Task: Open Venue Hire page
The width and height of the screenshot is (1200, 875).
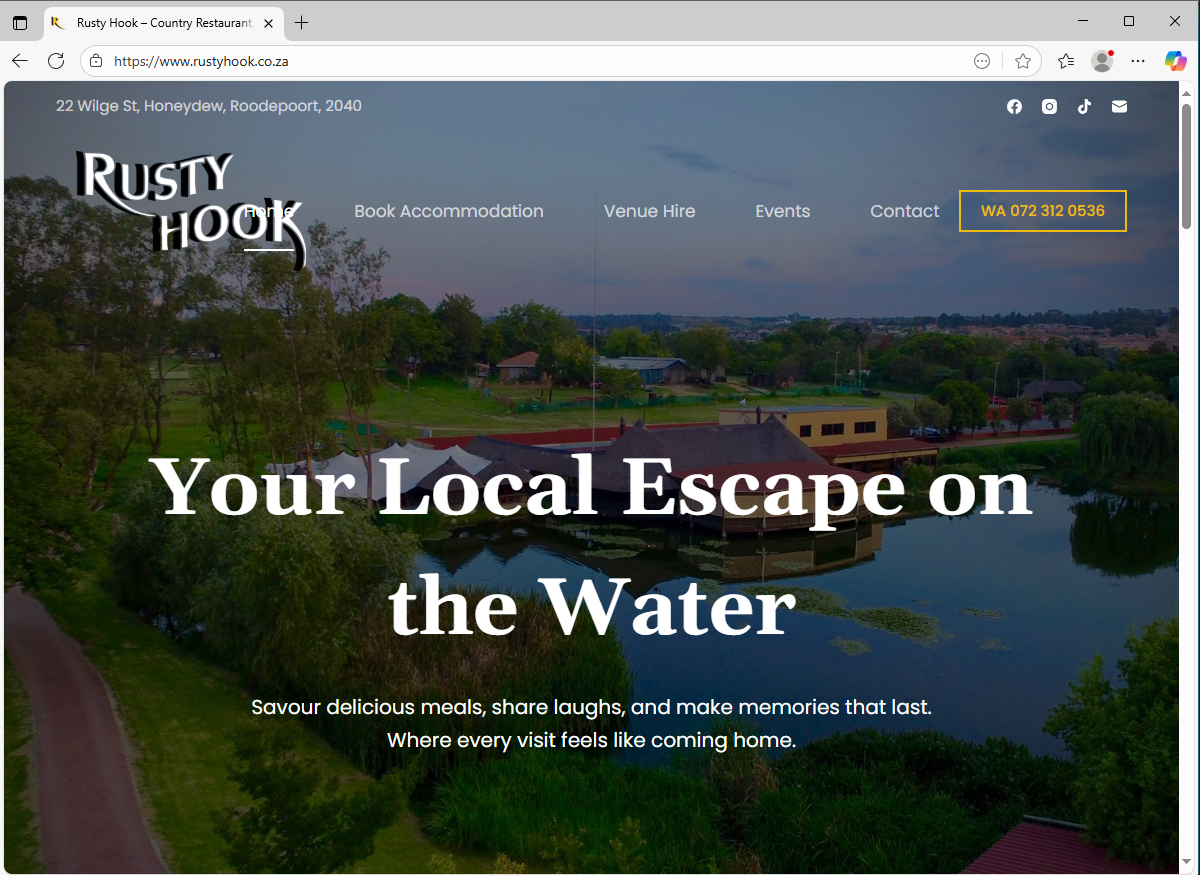Action: click(650, 211)
